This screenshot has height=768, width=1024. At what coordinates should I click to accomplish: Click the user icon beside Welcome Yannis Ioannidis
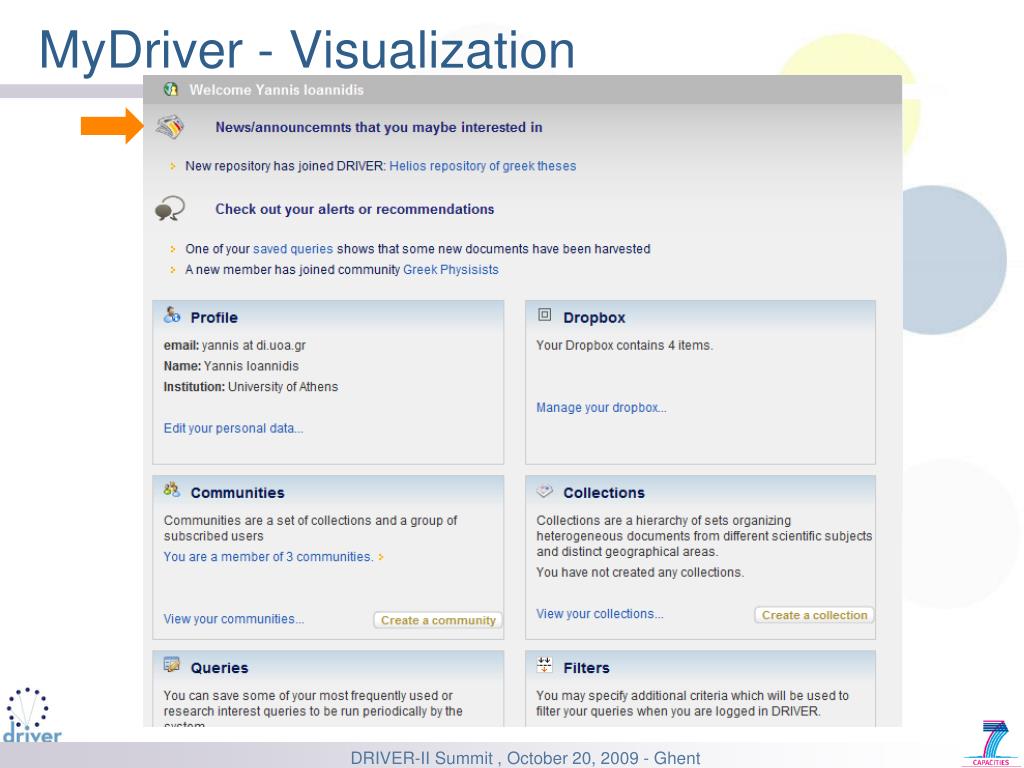[171, 89]
